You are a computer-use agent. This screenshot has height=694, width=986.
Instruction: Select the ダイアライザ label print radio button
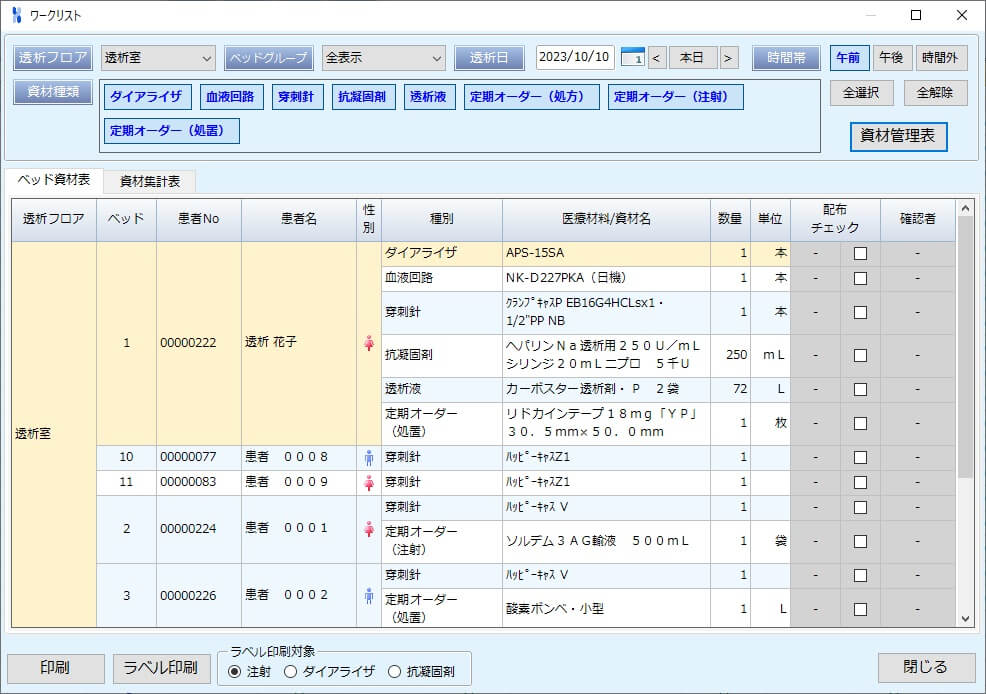(291, 671)
